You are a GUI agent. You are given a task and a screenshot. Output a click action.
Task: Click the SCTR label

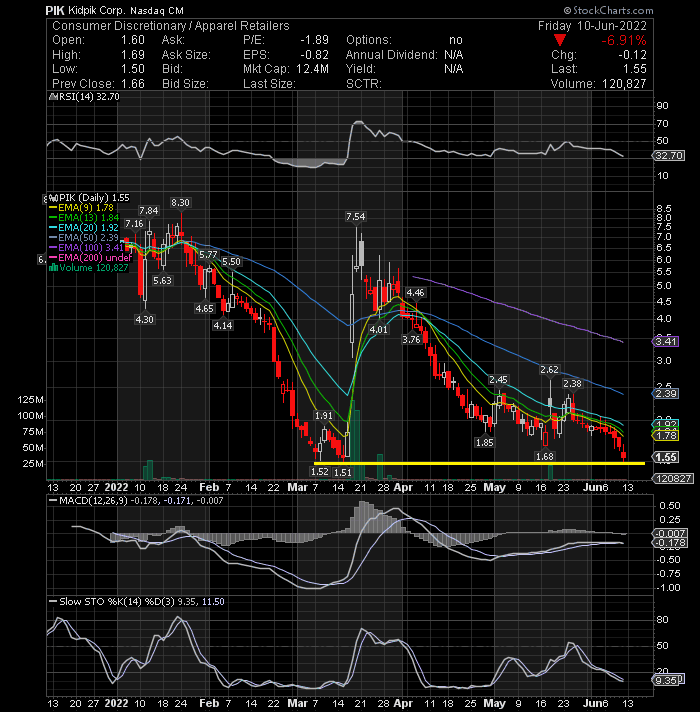[364, 84]
